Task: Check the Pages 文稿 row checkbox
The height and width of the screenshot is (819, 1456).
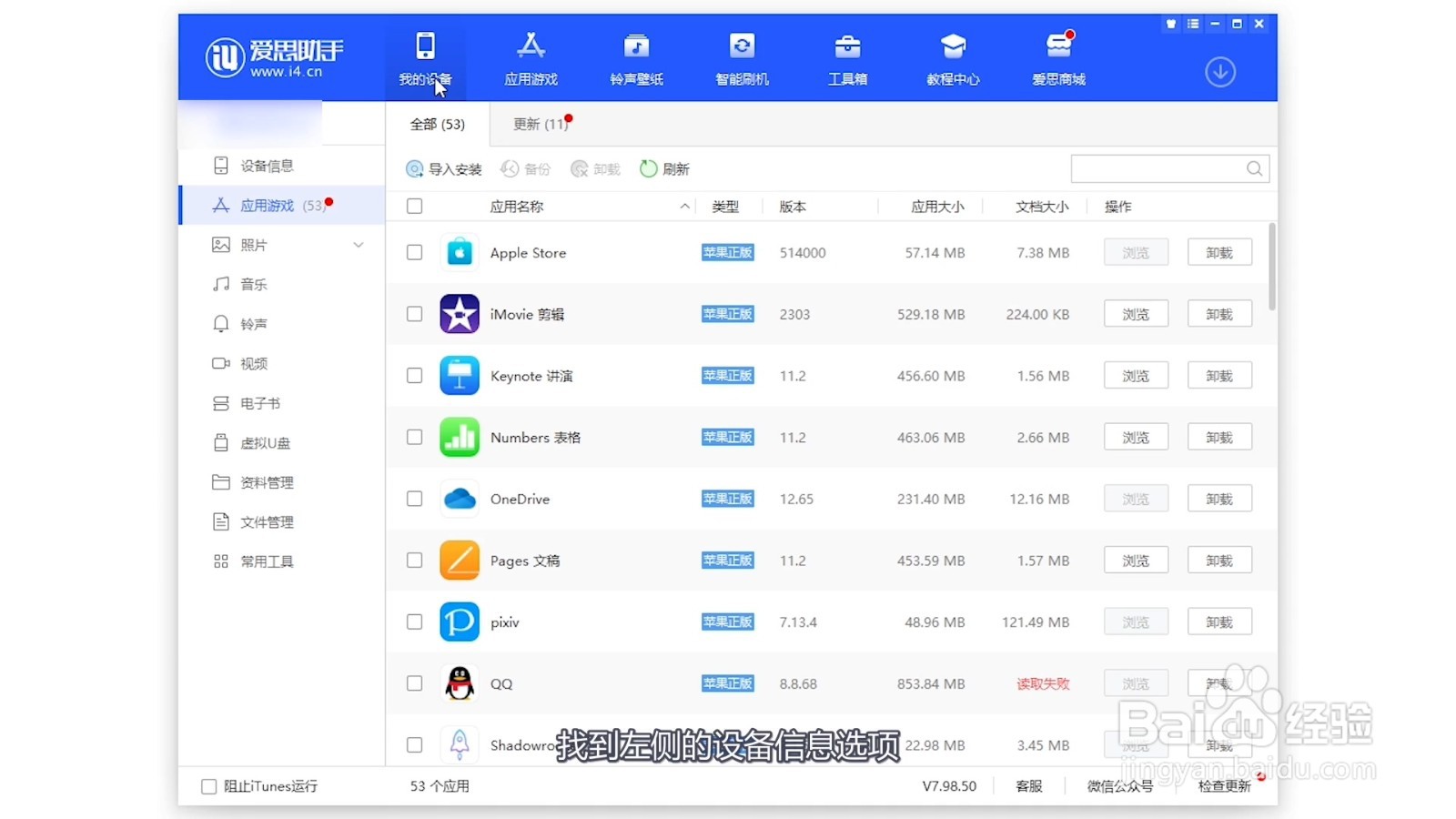Action: click(414, 561)
